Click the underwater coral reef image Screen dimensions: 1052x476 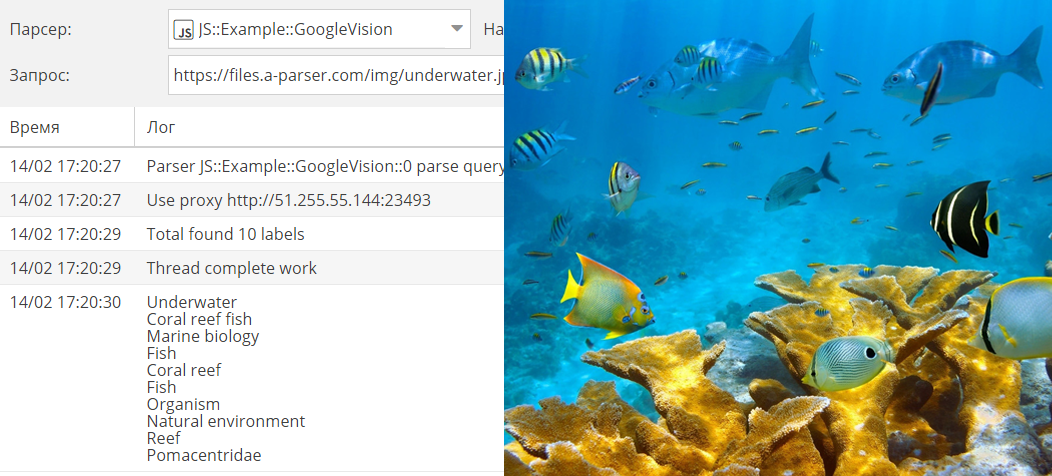[778, 238]
